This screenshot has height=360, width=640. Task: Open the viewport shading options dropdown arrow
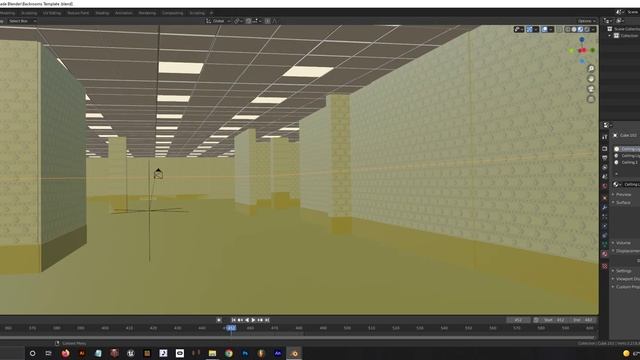coord(593,29)
